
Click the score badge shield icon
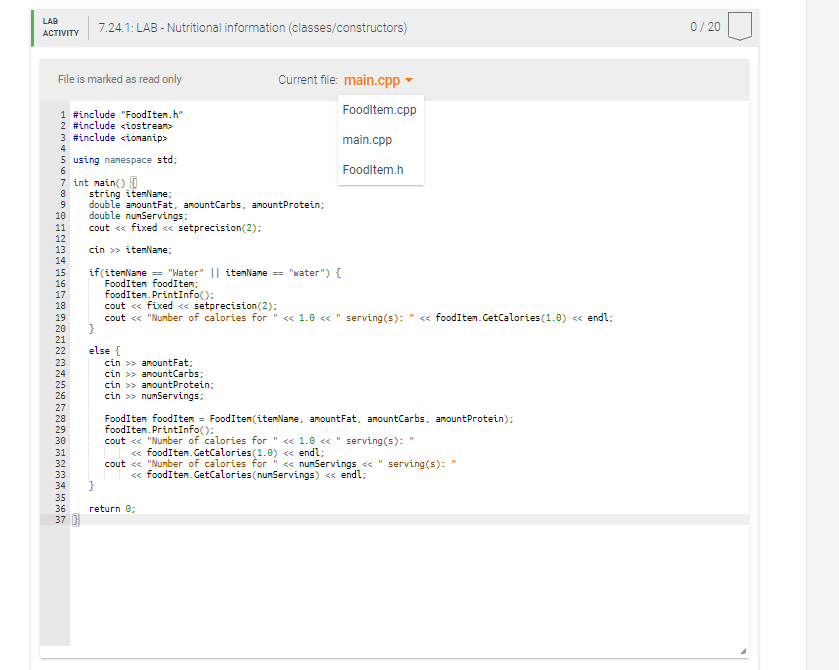[x=739, y=26]
